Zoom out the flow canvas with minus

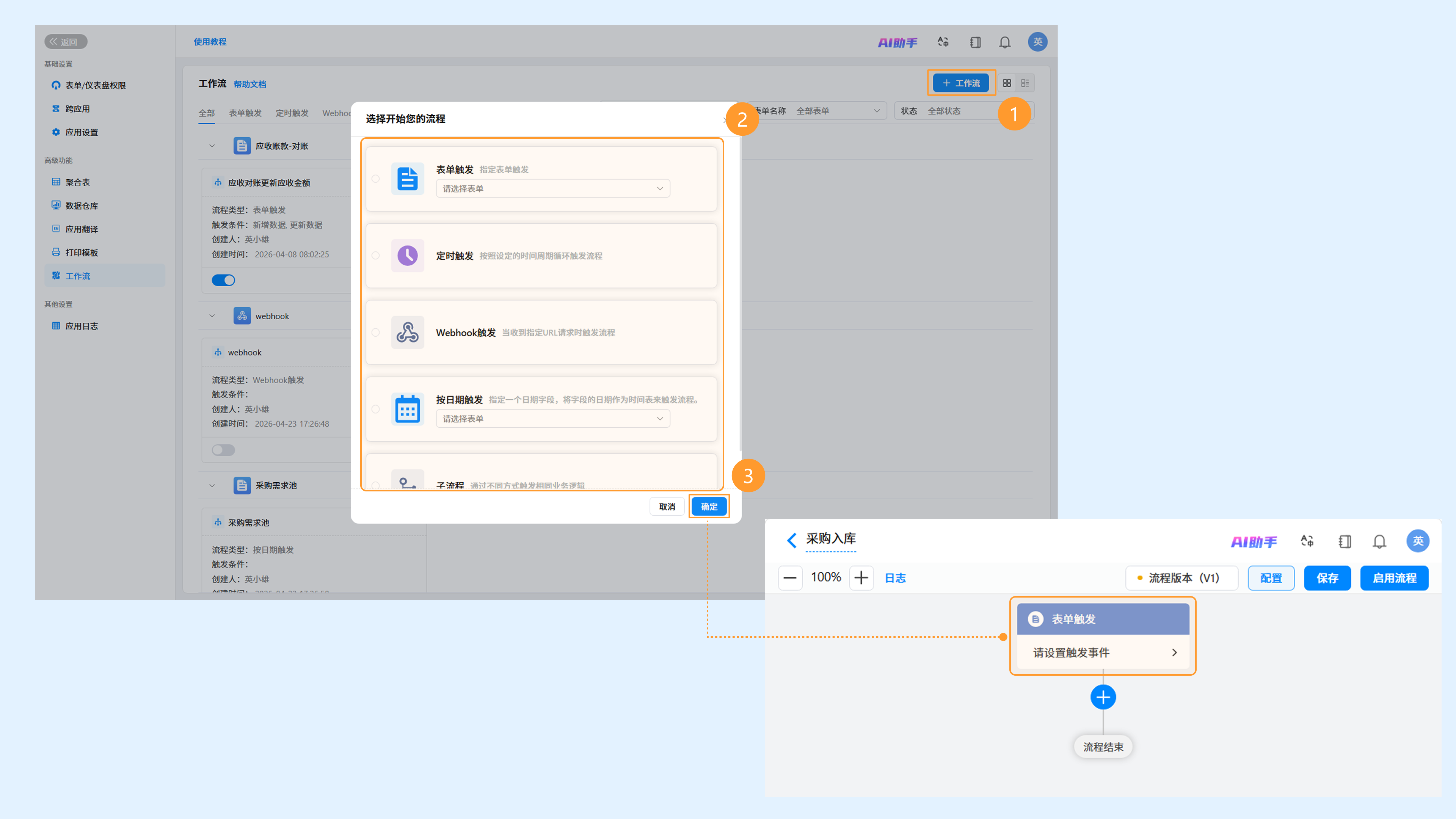tap(790, 577)
